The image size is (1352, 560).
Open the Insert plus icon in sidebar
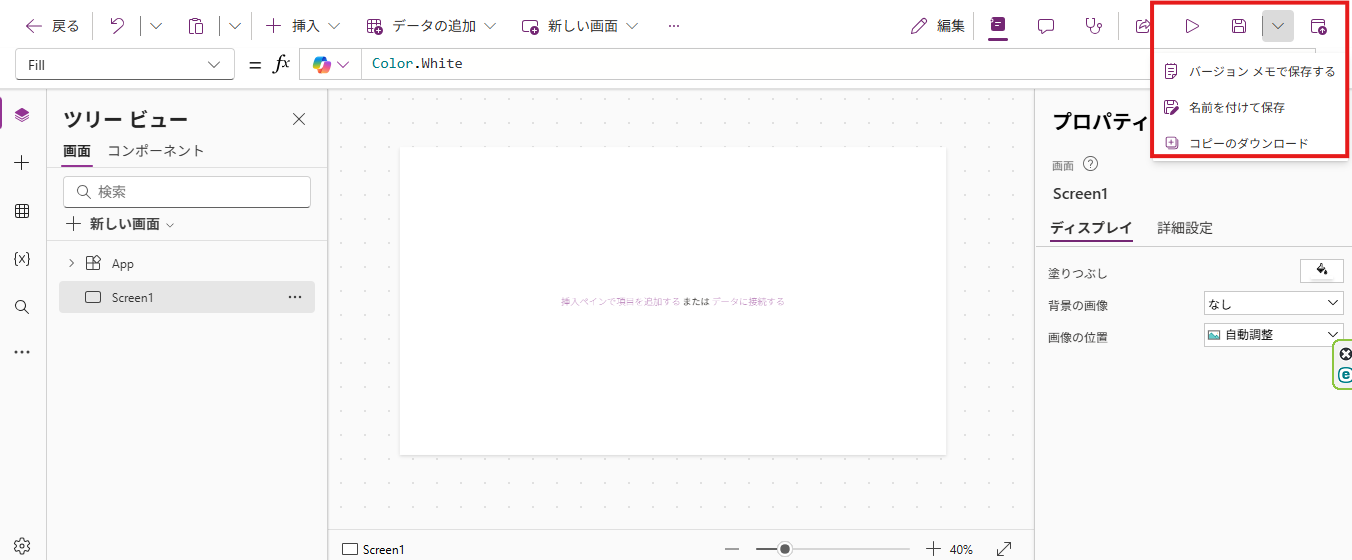[22, 163]
